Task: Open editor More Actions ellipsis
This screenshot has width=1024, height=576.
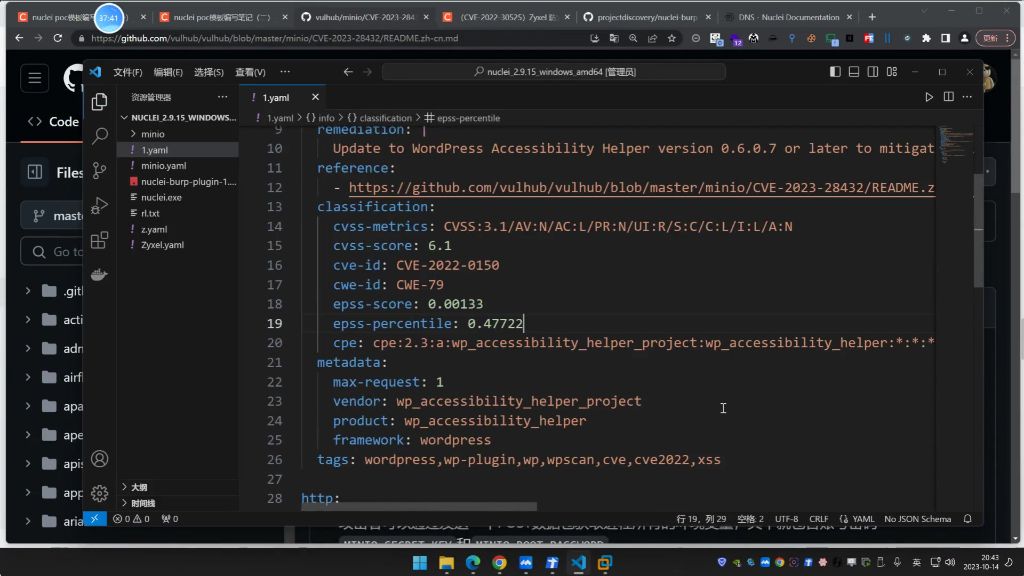Action: coord(967,97)
